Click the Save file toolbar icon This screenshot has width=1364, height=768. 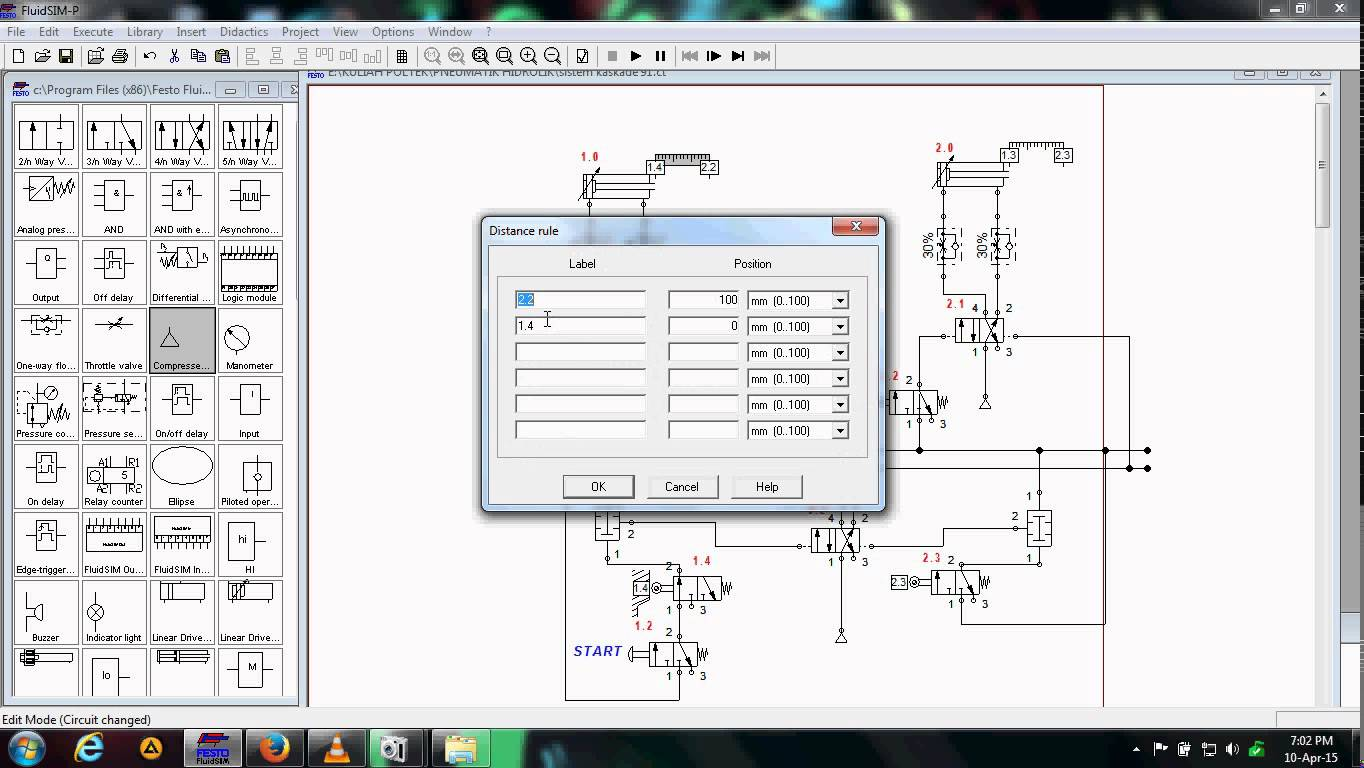coord(66,56)
